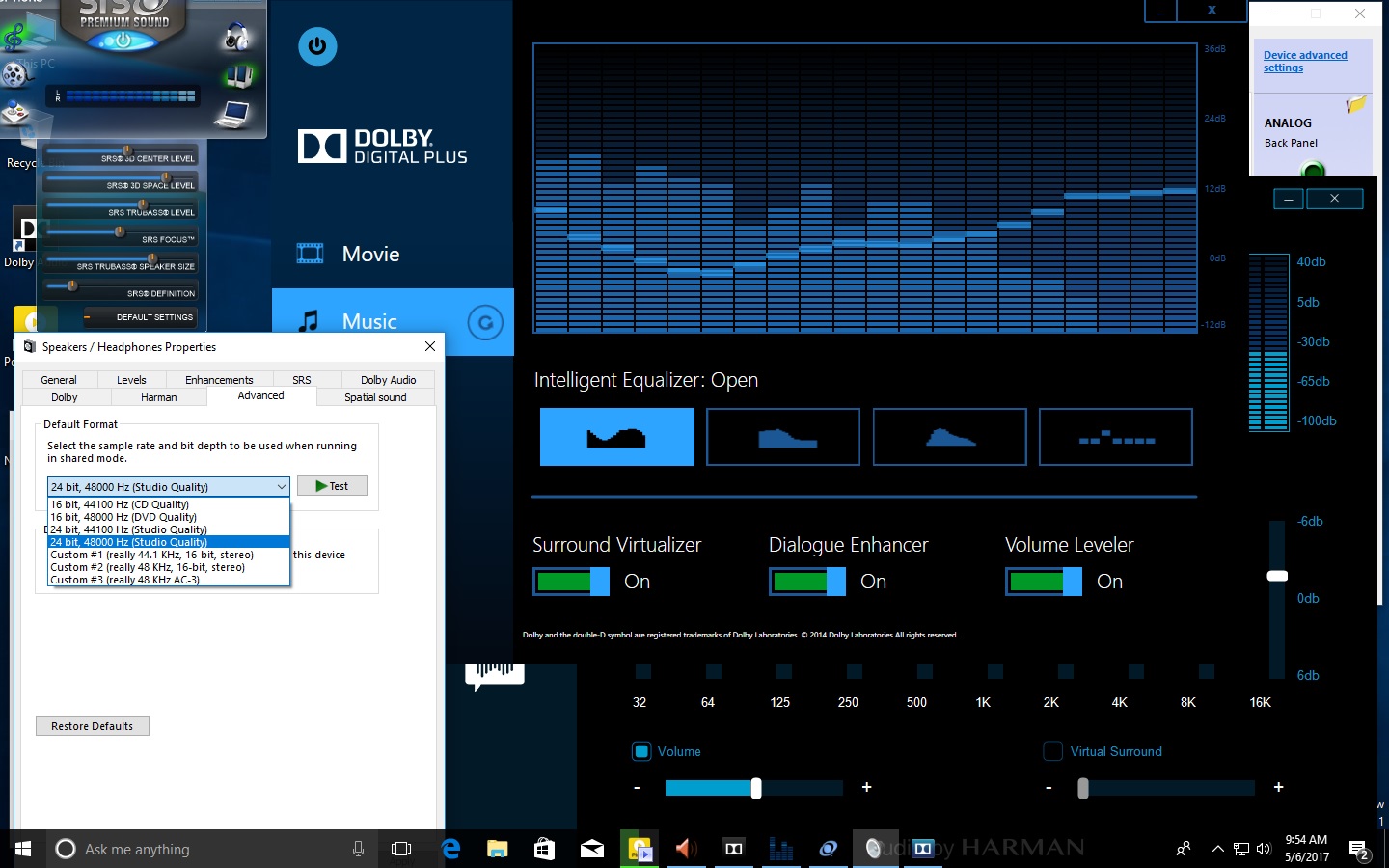Viewport: 1389px width, 868px height.
Task: Enable the Virtual Surround checkbox
Action: pos(1053,751)
